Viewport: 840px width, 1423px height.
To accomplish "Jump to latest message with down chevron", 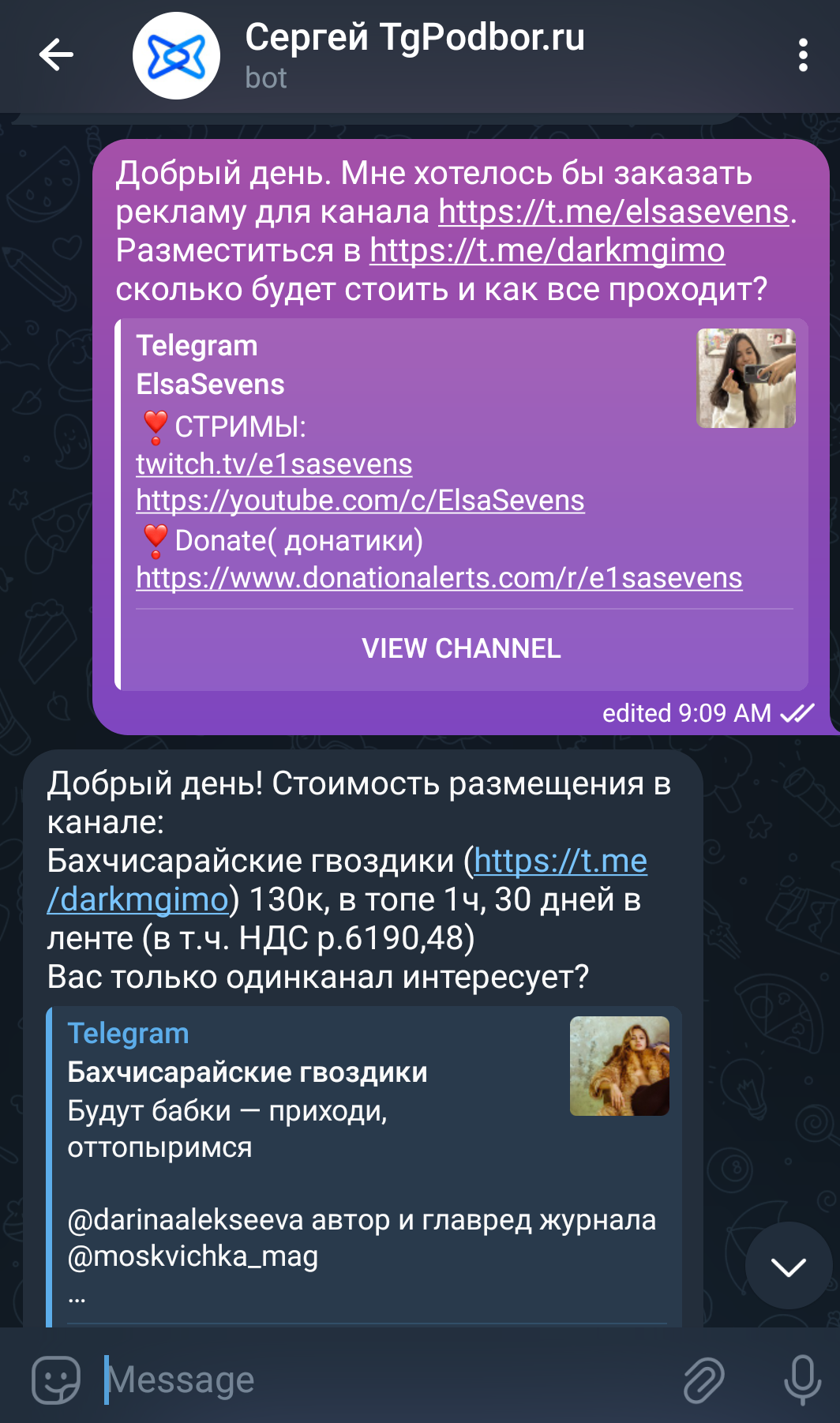I will 789,1266.
